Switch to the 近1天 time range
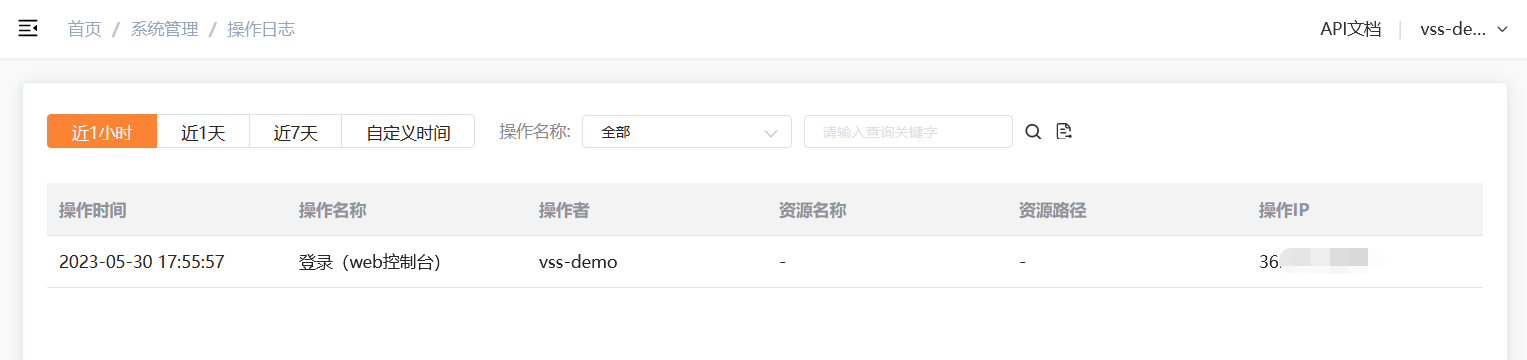 pyautogui.click(x=203, y=132)
